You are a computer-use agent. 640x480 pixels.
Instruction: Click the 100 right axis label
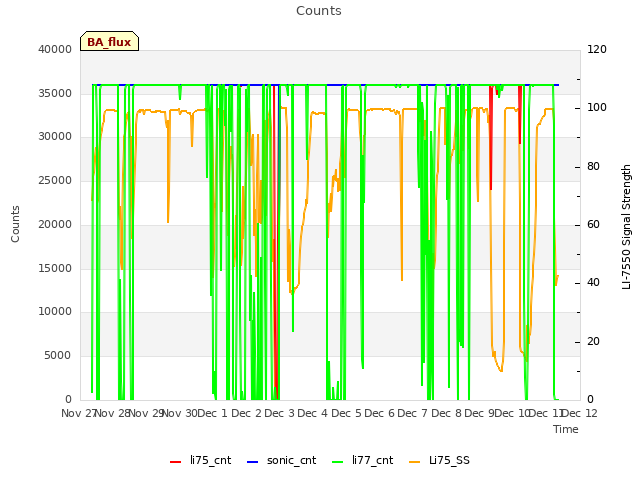click(x=597, y=107)
